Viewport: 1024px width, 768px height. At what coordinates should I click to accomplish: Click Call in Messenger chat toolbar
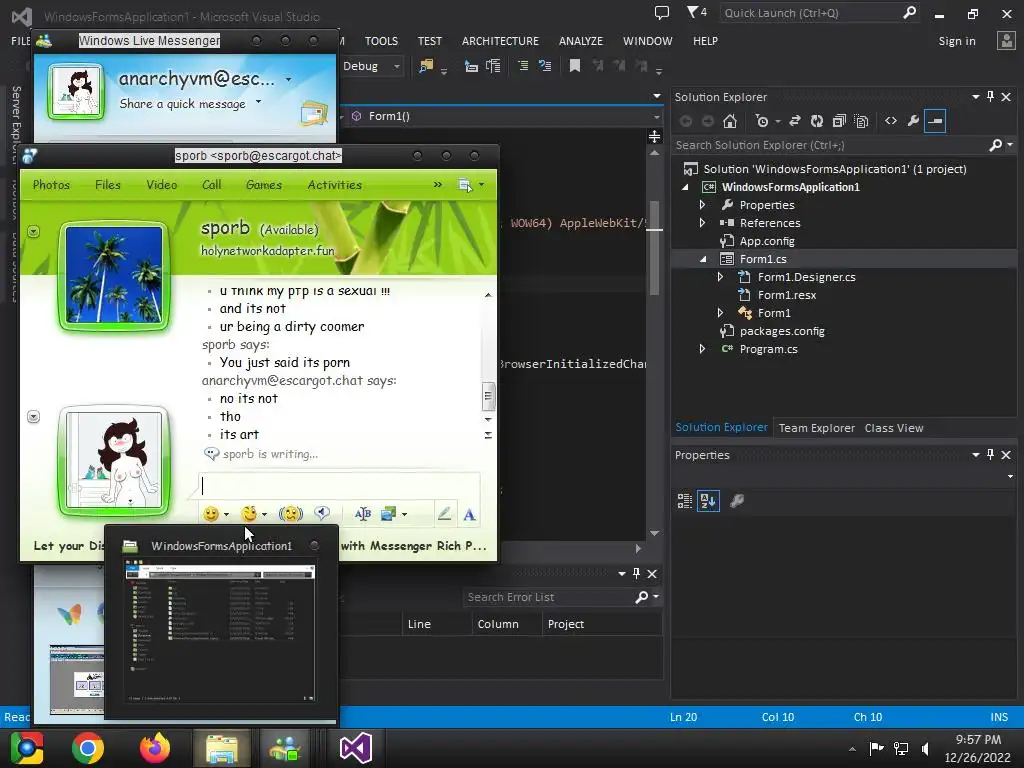(x=211, y=185)
